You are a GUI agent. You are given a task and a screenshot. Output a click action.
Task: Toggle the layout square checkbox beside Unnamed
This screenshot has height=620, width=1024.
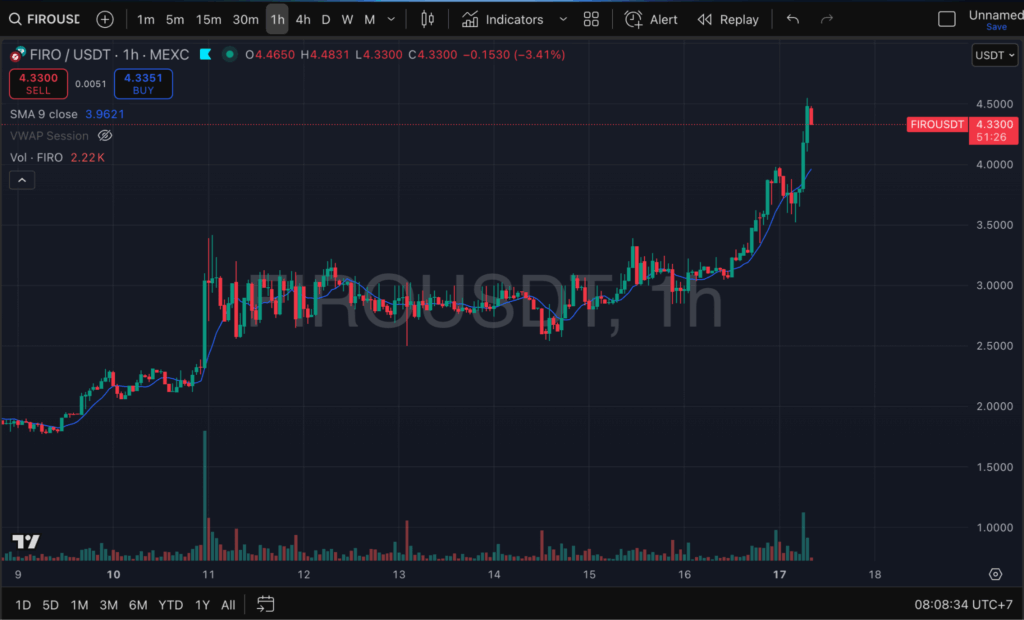[x=946, y=19]
